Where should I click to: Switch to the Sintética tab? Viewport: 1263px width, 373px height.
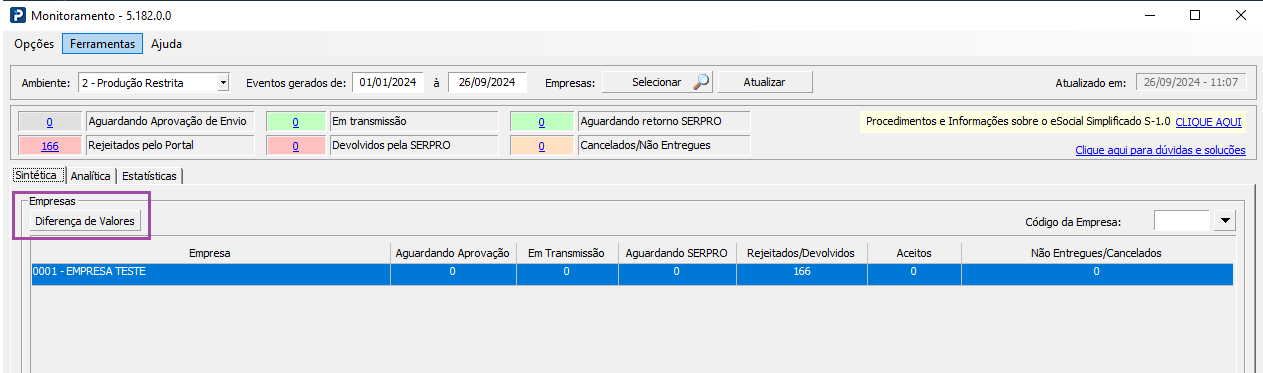point(39,175)
